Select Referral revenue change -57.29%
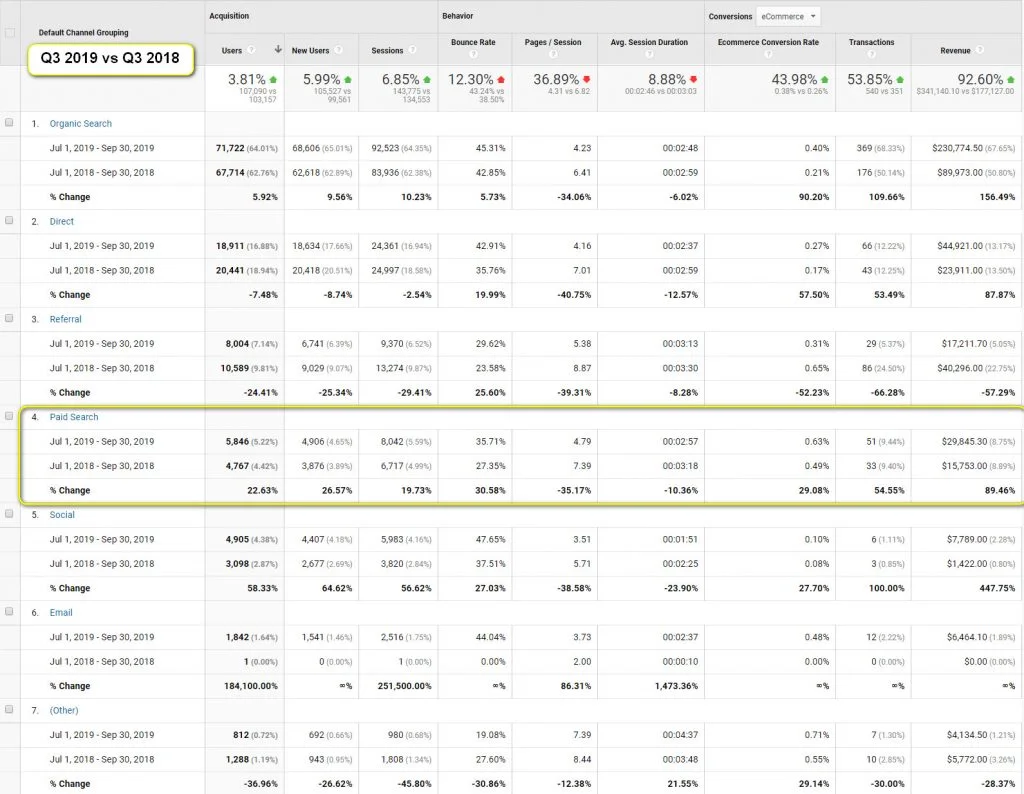The width and height of the screenshot is (1024, 794). (x=999, y=392)
